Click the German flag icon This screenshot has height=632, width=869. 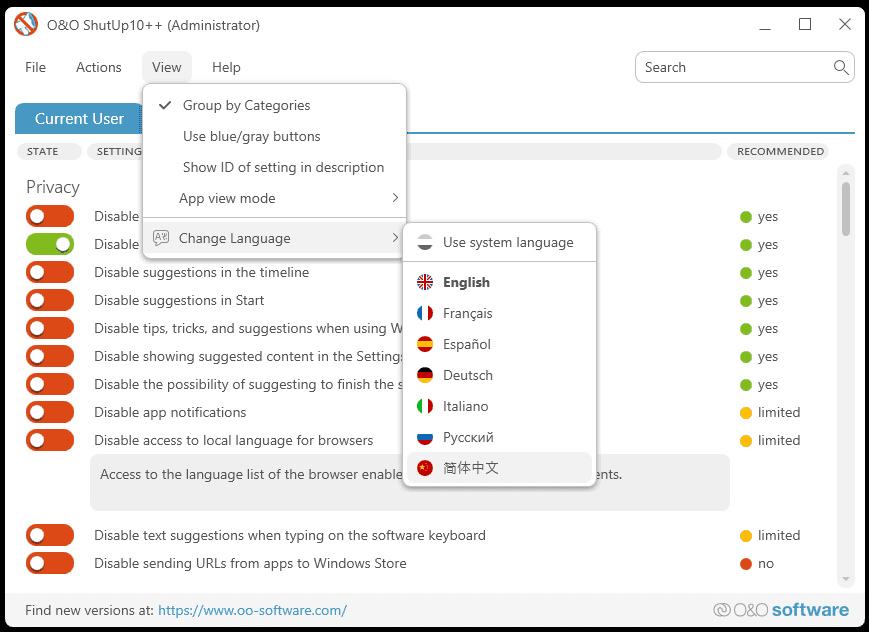click(425, 375)
